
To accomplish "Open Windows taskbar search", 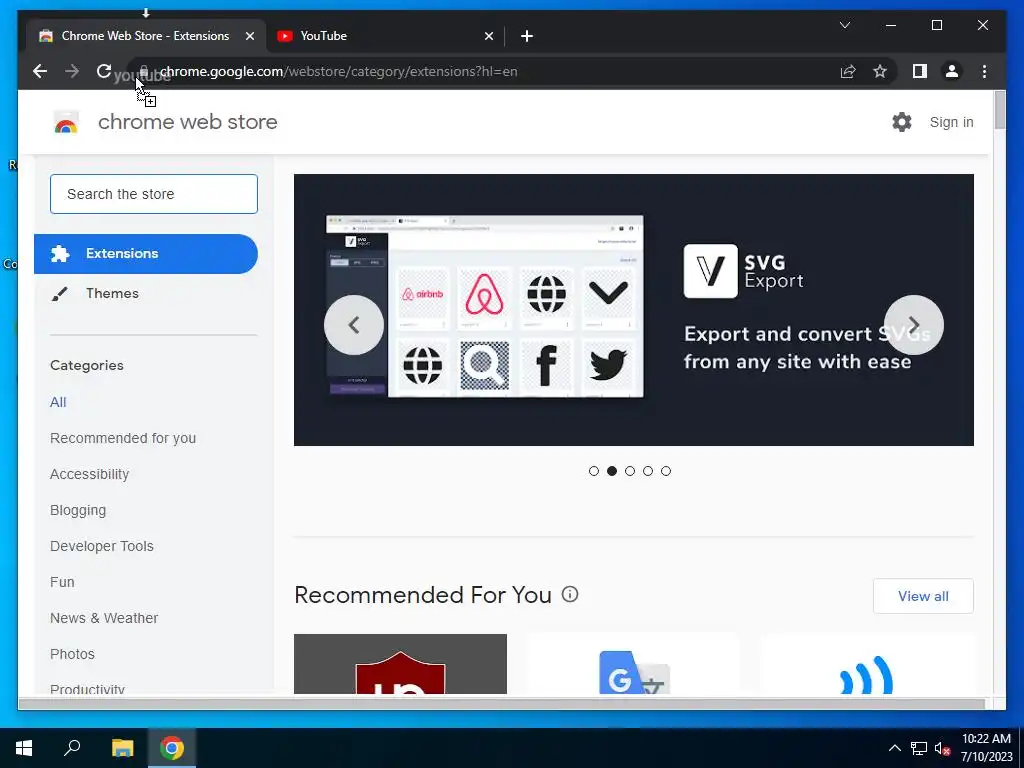I will [72, 748].
